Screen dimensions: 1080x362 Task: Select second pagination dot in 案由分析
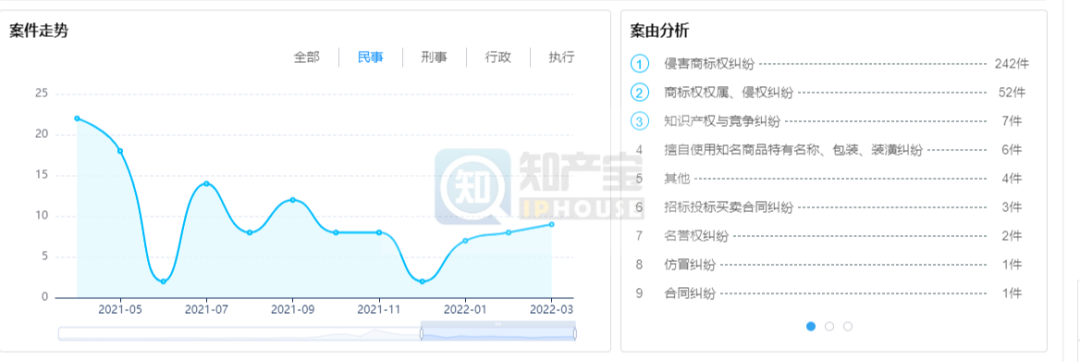pyautogui.click(x=829, y=326)
